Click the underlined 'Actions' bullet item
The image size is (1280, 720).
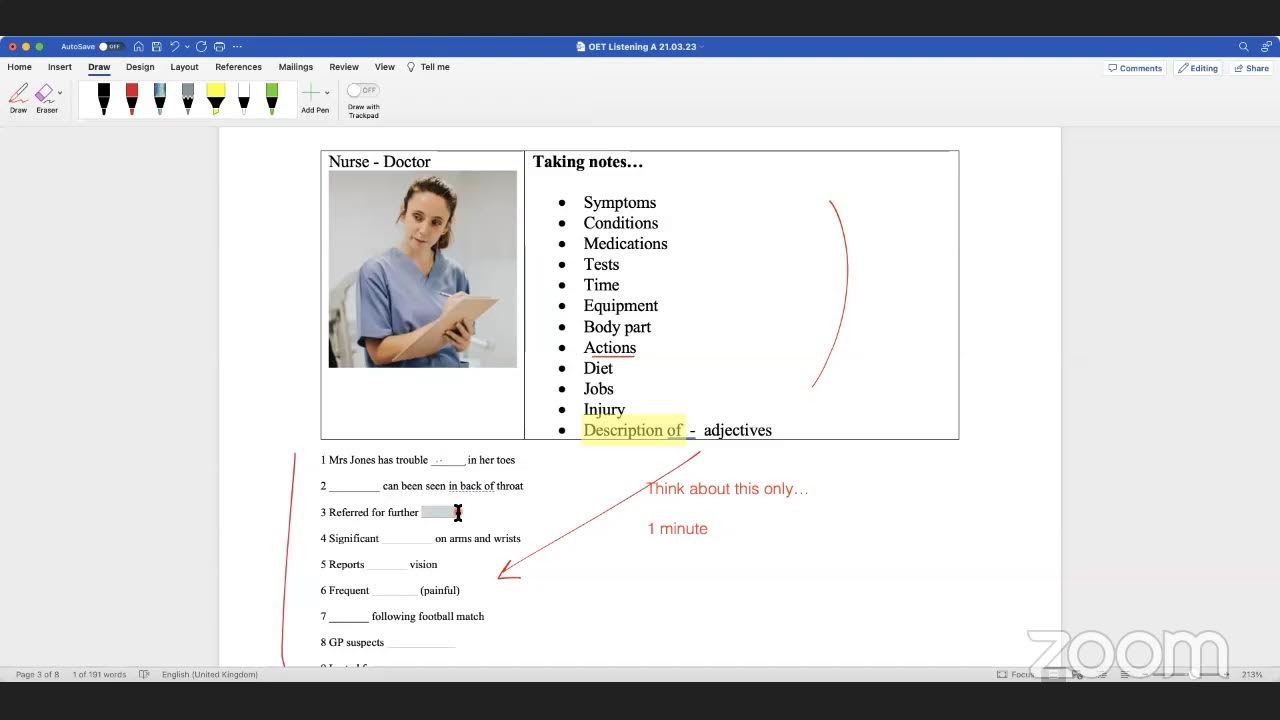click(610, 348)
